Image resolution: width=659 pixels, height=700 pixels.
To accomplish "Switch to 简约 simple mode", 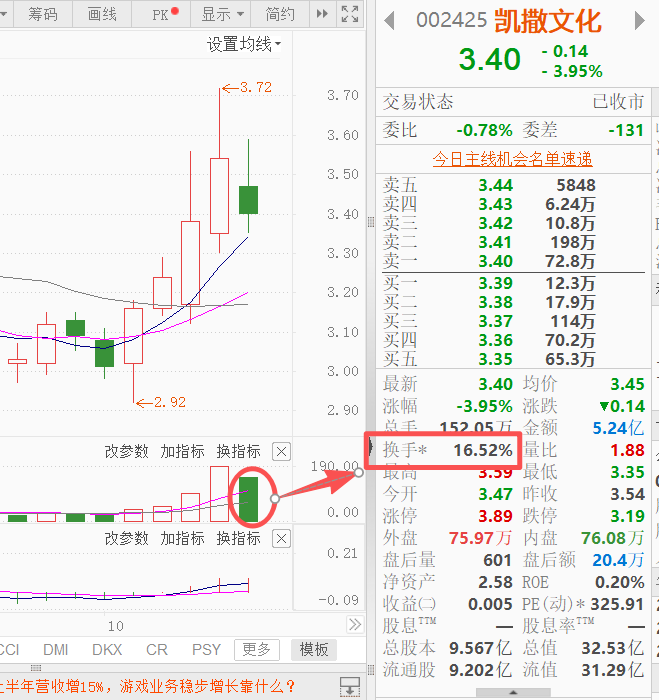I will click(280, 14).
